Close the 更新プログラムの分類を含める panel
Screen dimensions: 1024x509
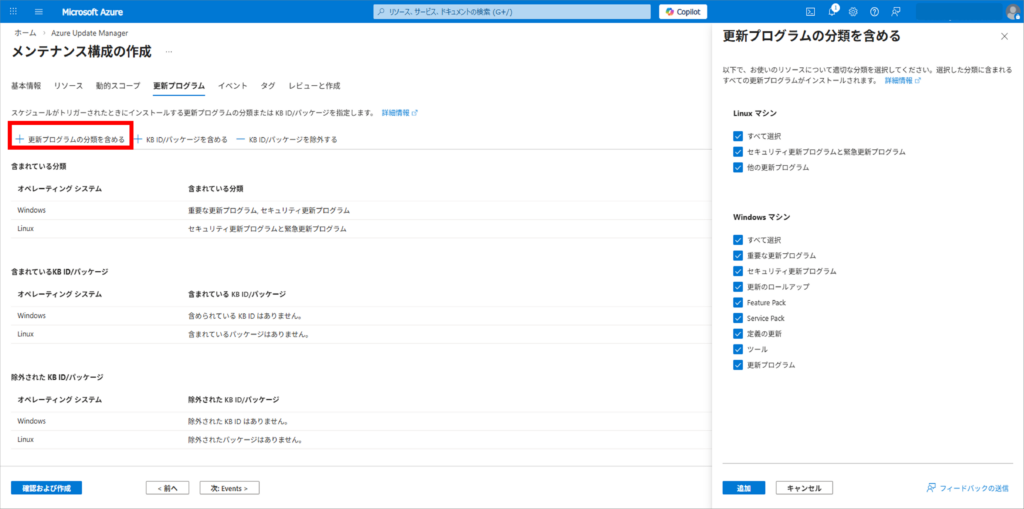[x=1004, y=36]
